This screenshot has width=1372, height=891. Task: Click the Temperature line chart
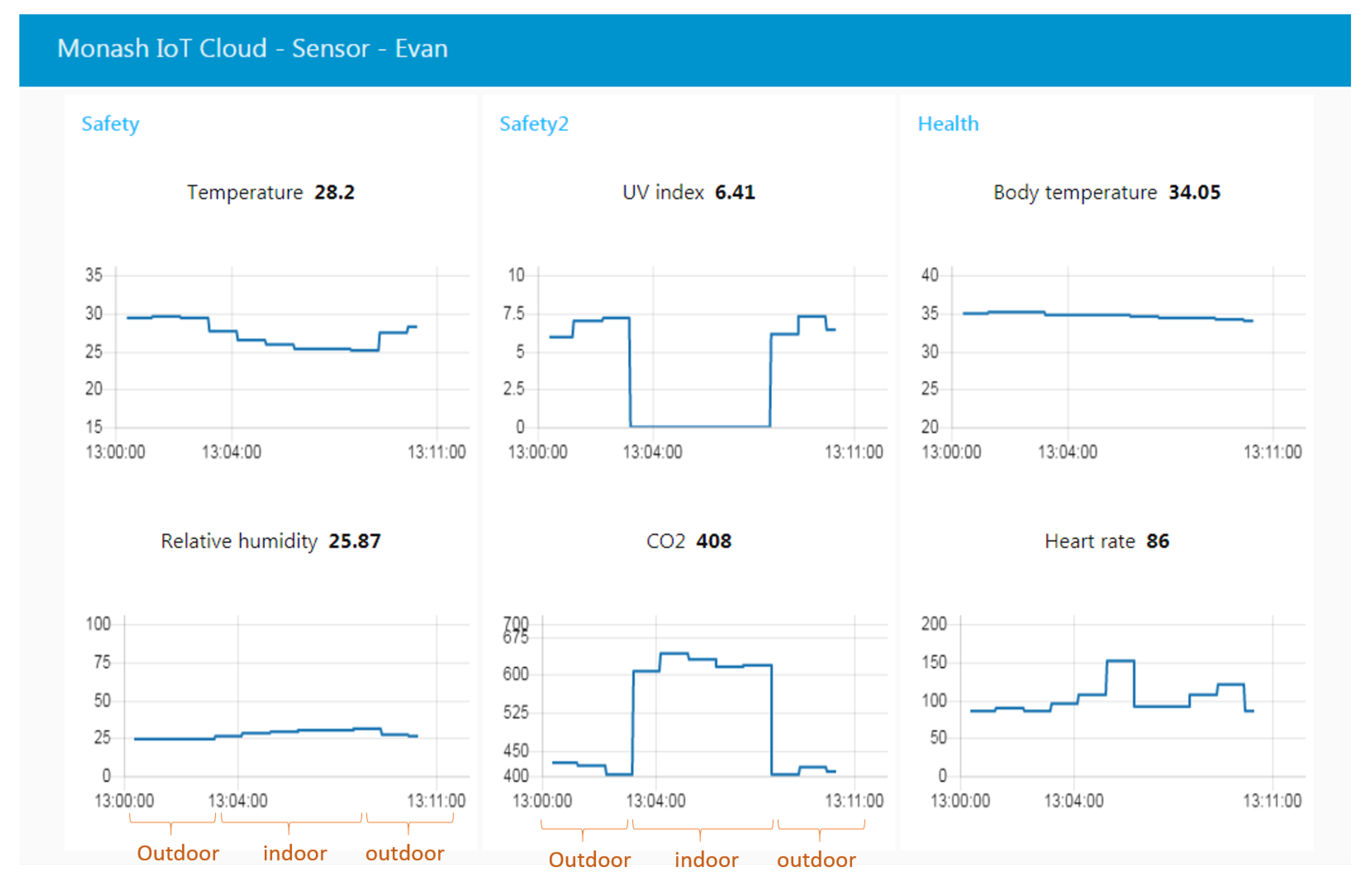tap(323, 349)
